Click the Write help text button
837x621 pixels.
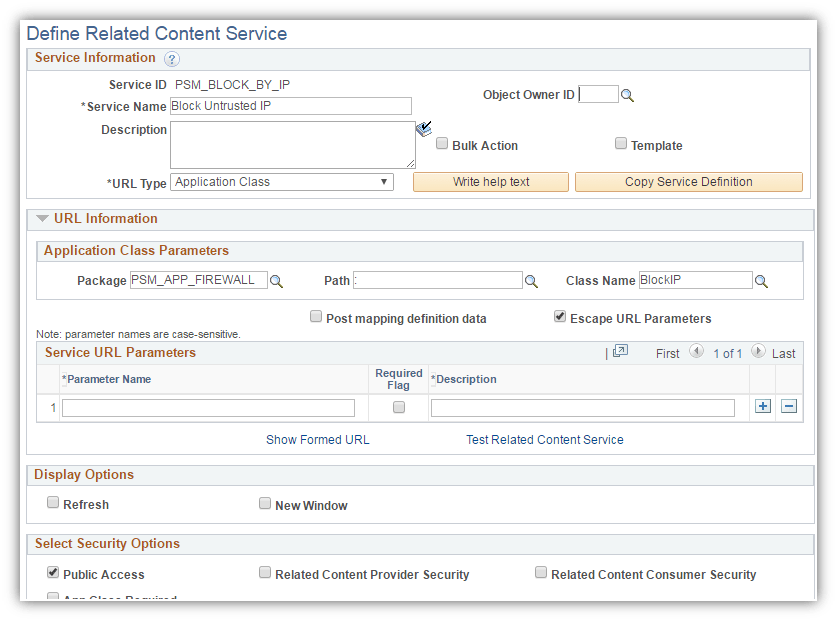click(x=490, y=181)
